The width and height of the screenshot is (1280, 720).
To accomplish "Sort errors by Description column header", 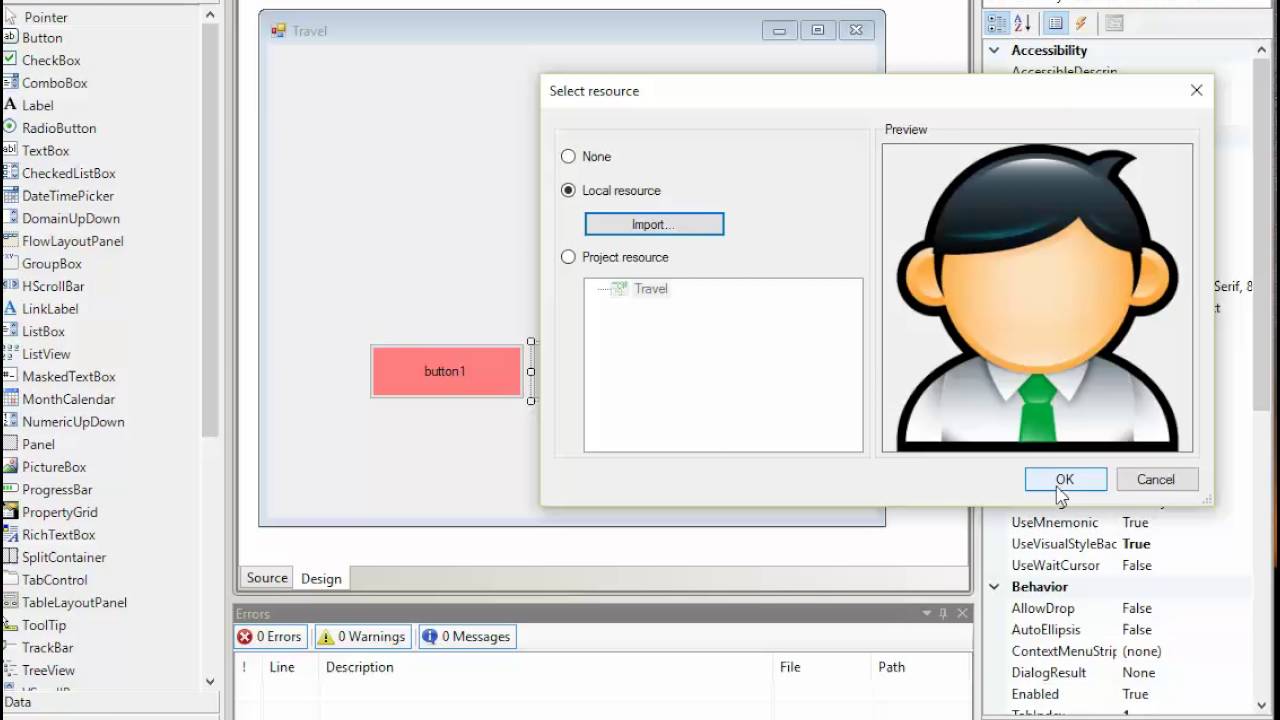I will [x=548, y=667].
